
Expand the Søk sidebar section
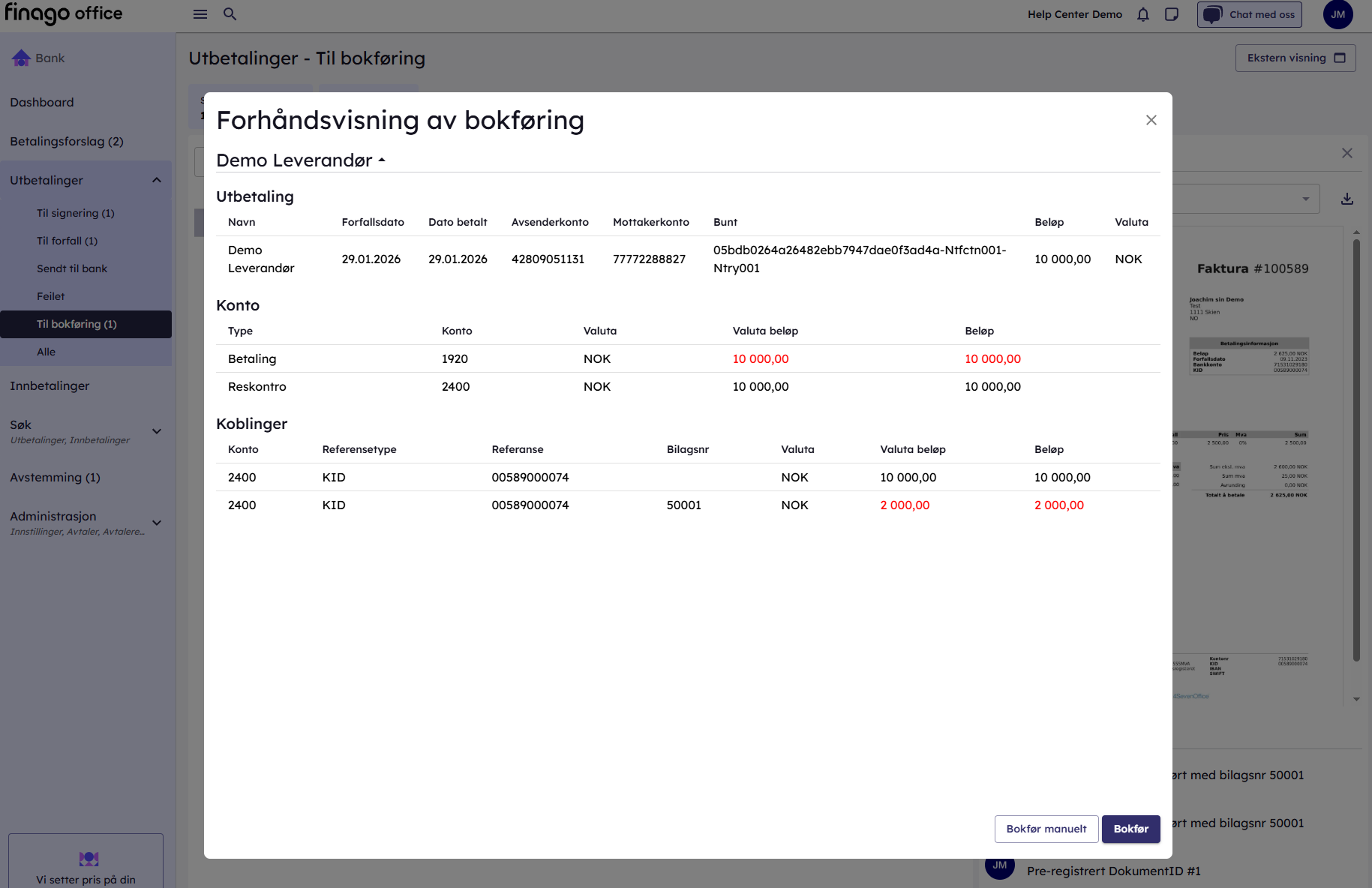(157, 431)
